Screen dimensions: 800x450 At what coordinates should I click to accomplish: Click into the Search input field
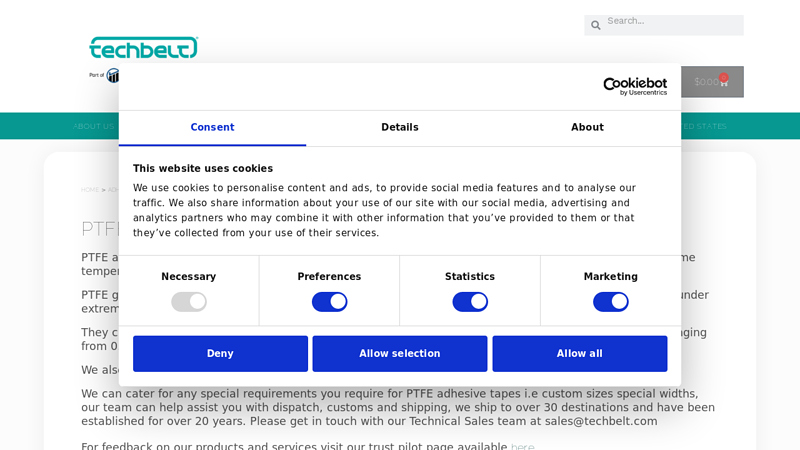pyautogui.click(x=672, y=24)
